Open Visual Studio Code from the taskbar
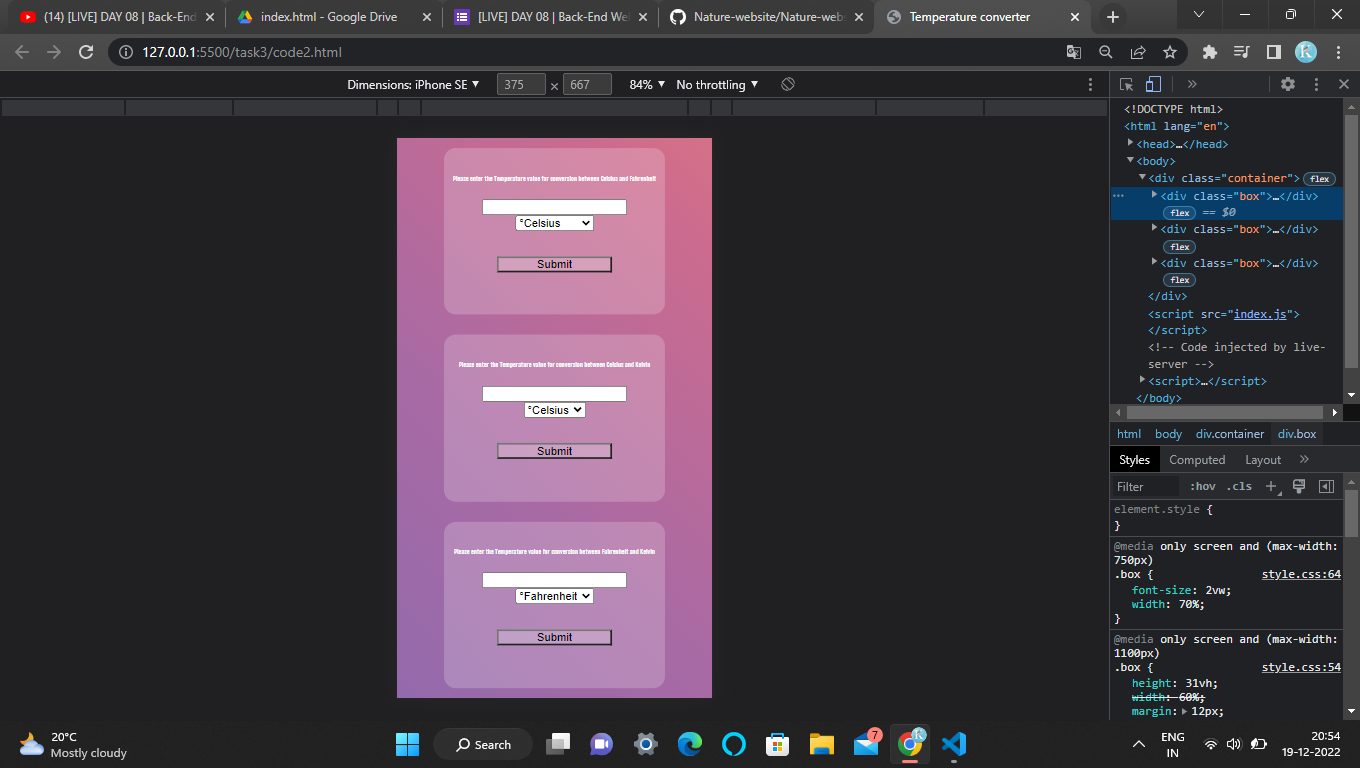The height and width of the screenshot is (768, 1360). point(954,744)
